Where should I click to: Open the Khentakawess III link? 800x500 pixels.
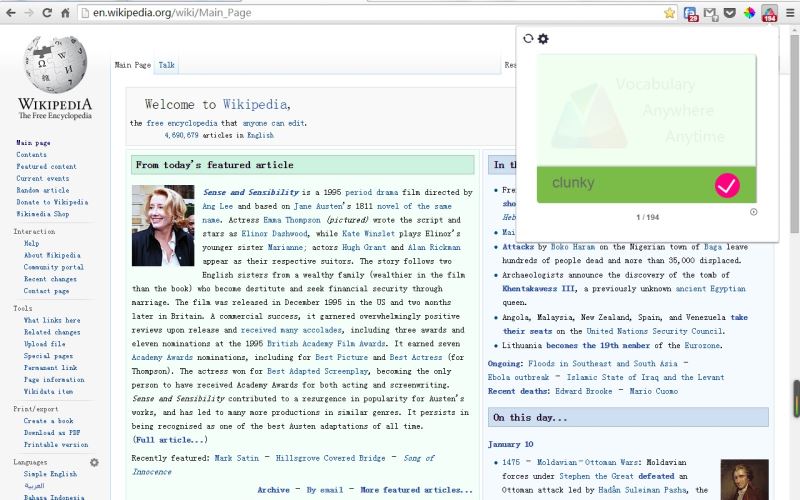point(538,289)
